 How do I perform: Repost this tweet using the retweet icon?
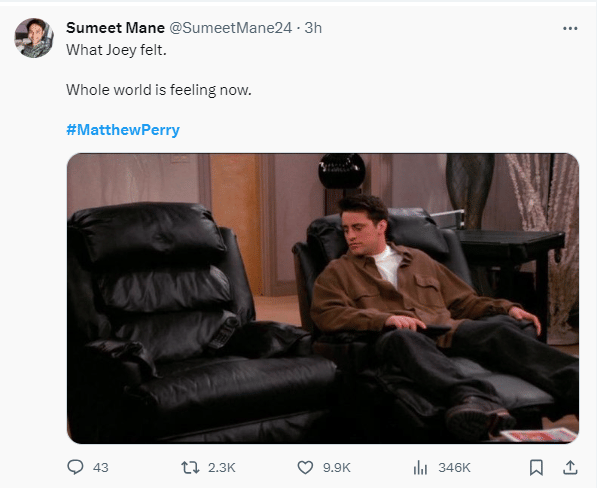click(190, 467)
